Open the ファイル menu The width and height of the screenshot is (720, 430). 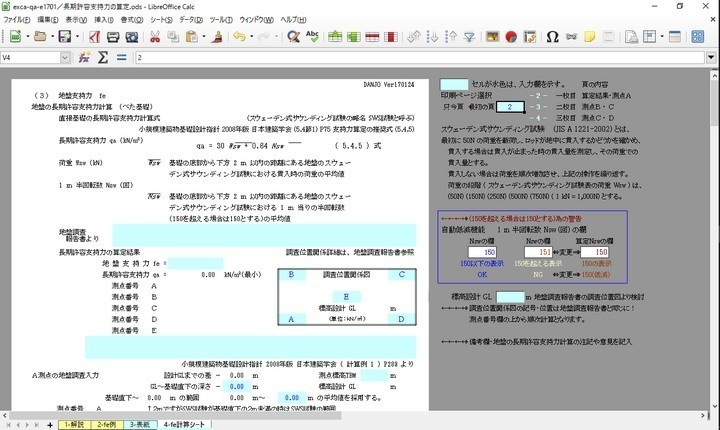(x=17, y=20)
